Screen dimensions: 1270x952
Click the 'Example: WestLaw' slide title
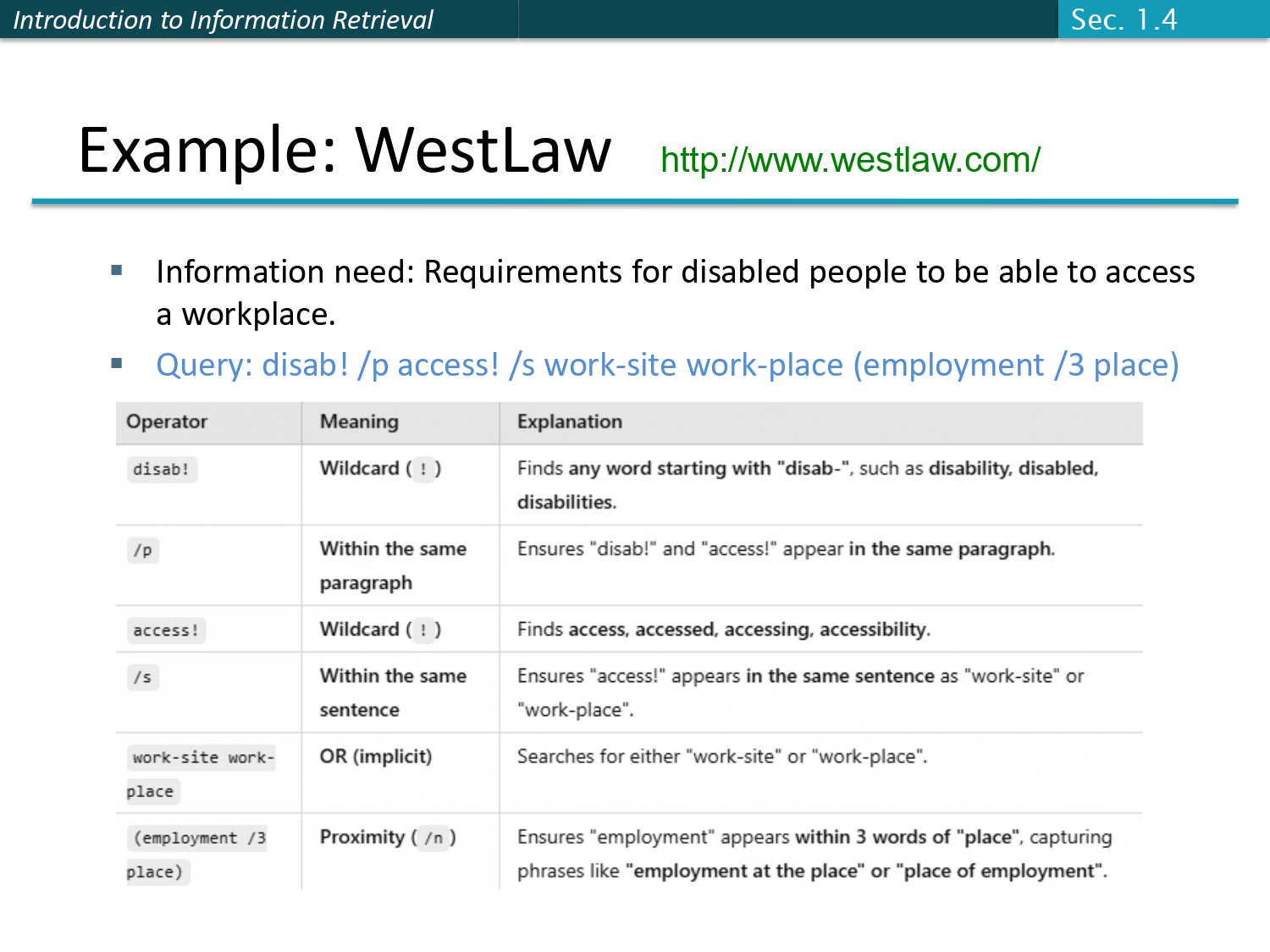click(x=344, y=151)
